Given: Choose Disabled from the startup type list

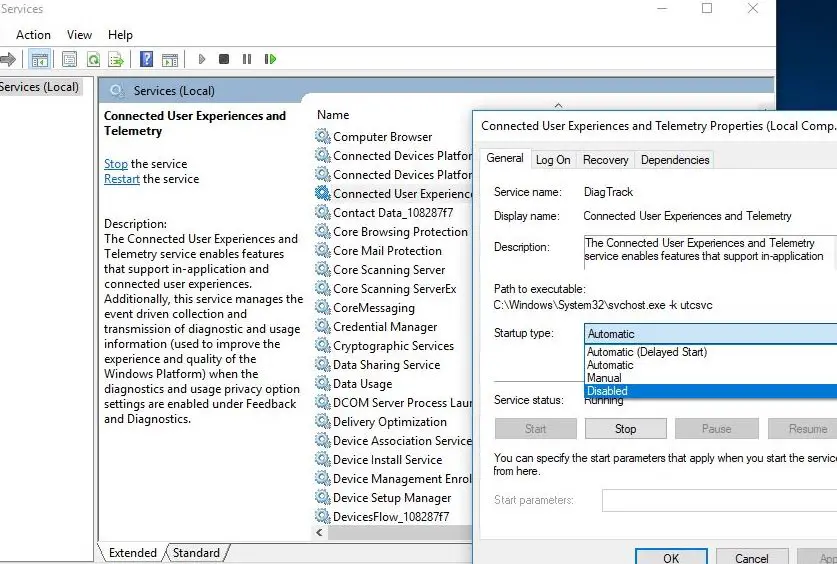Looking at the screenshot, I should 710,391.
